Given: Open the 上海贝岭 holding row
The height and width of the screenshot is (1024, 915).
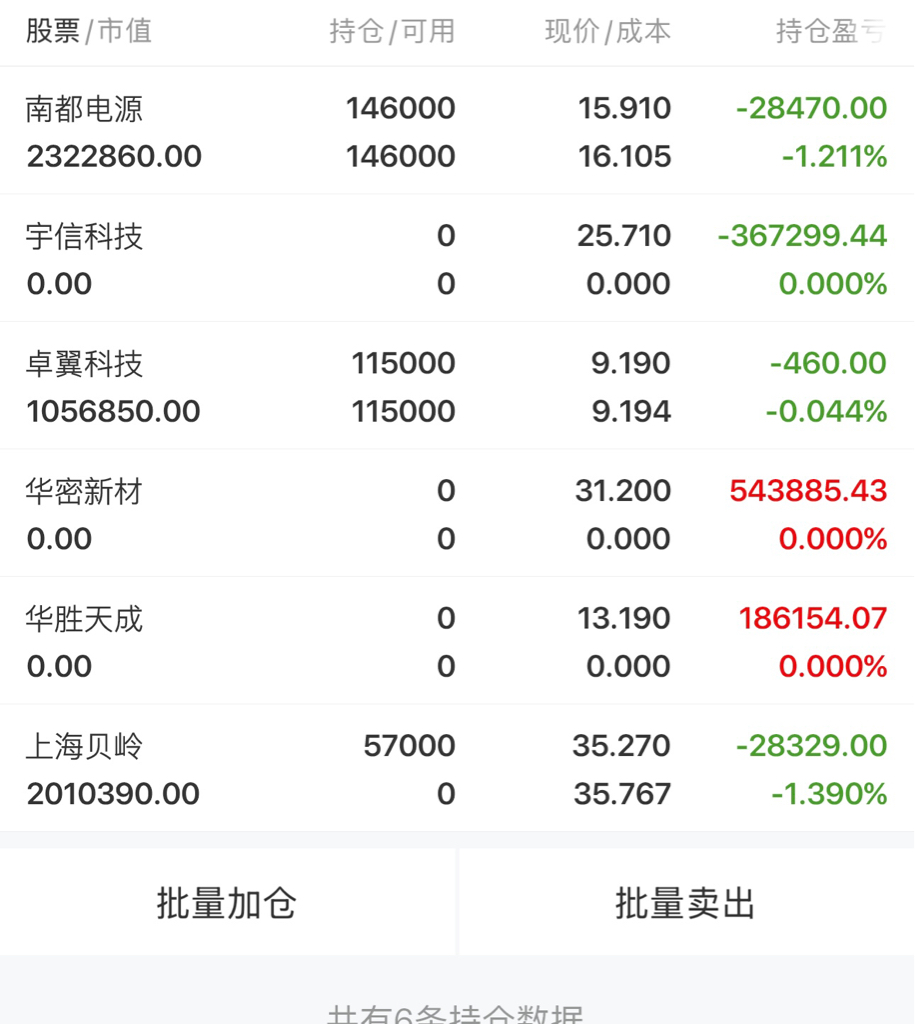Looking at the screenshot, I should coord(457,768).
